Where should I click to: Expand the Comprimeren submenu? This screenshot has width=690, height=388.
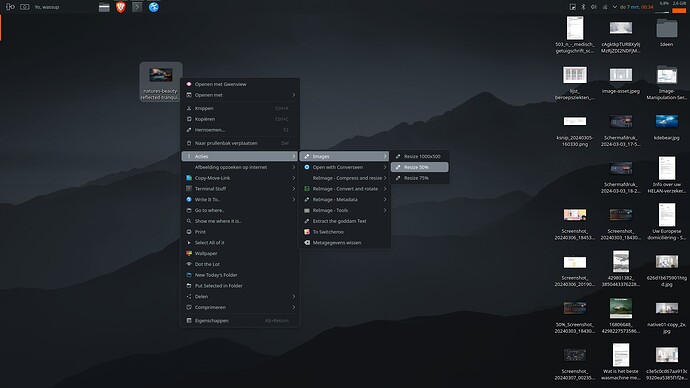point(240,307)
